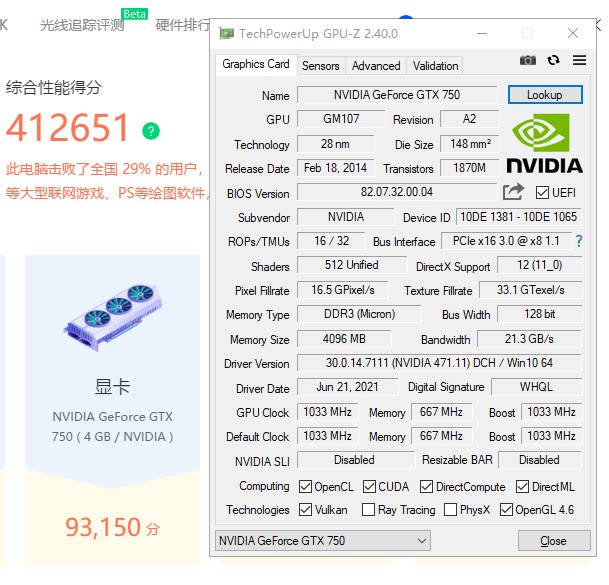Enable the Ray Tracing checkbox
Image resolution: width=609 pixels, height=585 pixels.
pos(368,510)
